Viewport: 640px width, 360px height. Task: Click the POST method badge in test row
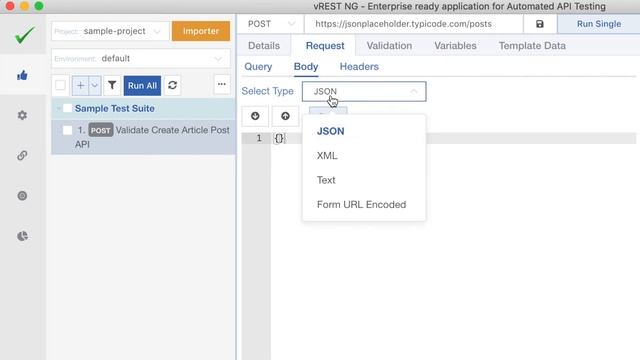[x=100, y=130]
